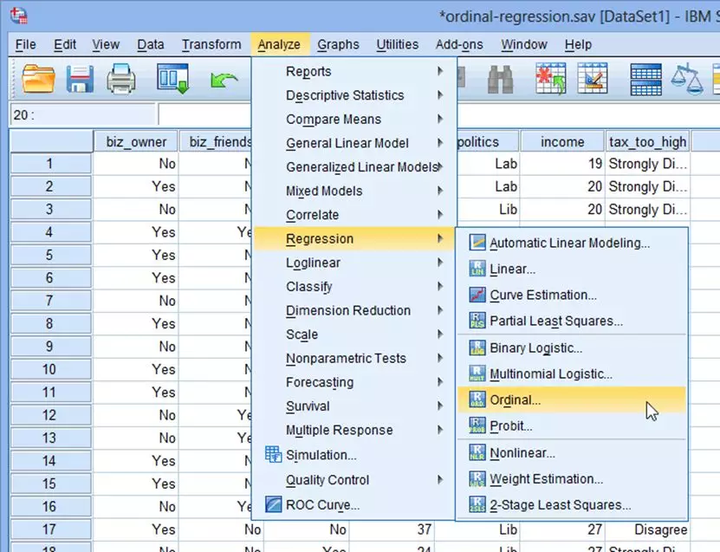The width and height of the screenshot is (720, 552).
Task: Click the Weight Cases scales icon
Action: click(x=687, y=79)
